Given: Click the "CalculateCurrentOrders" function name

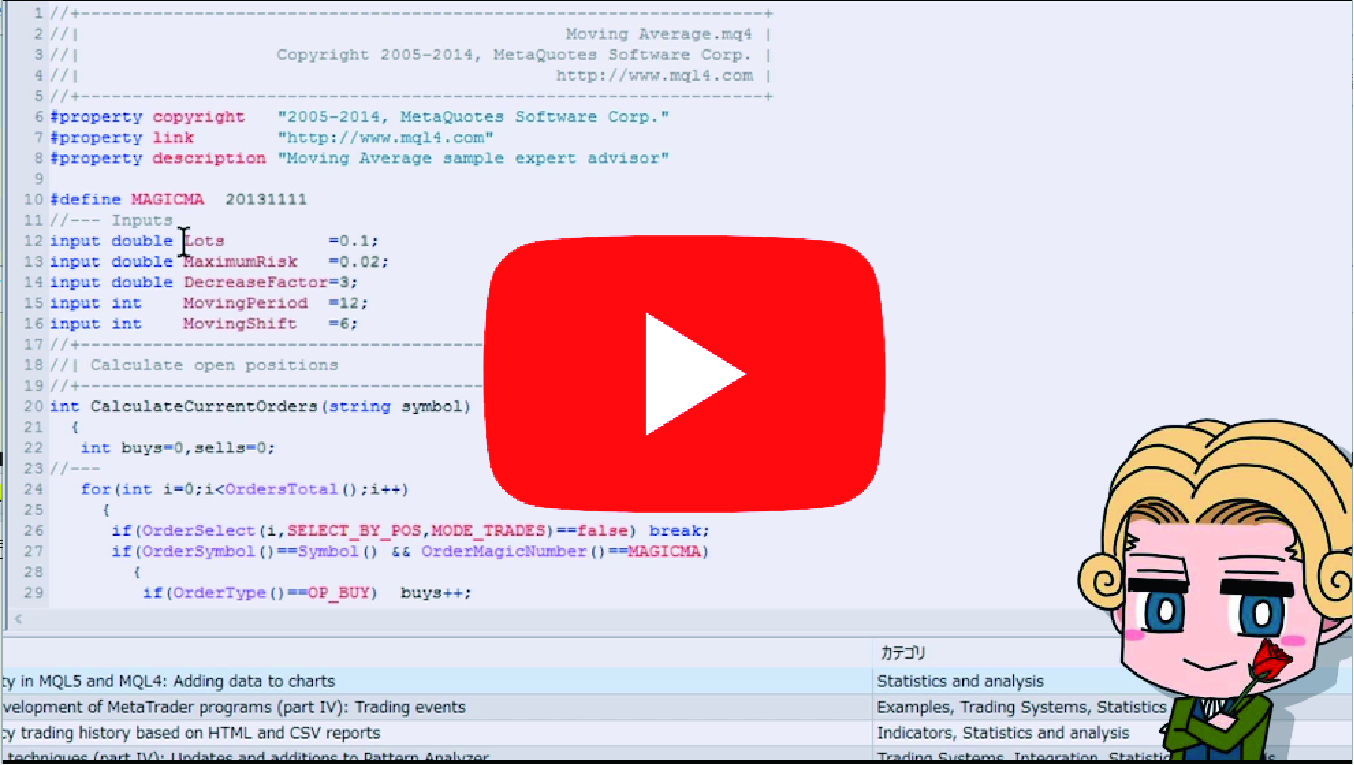Looking at the screenshot, I should pyautogui.click(x=204, y=406).
